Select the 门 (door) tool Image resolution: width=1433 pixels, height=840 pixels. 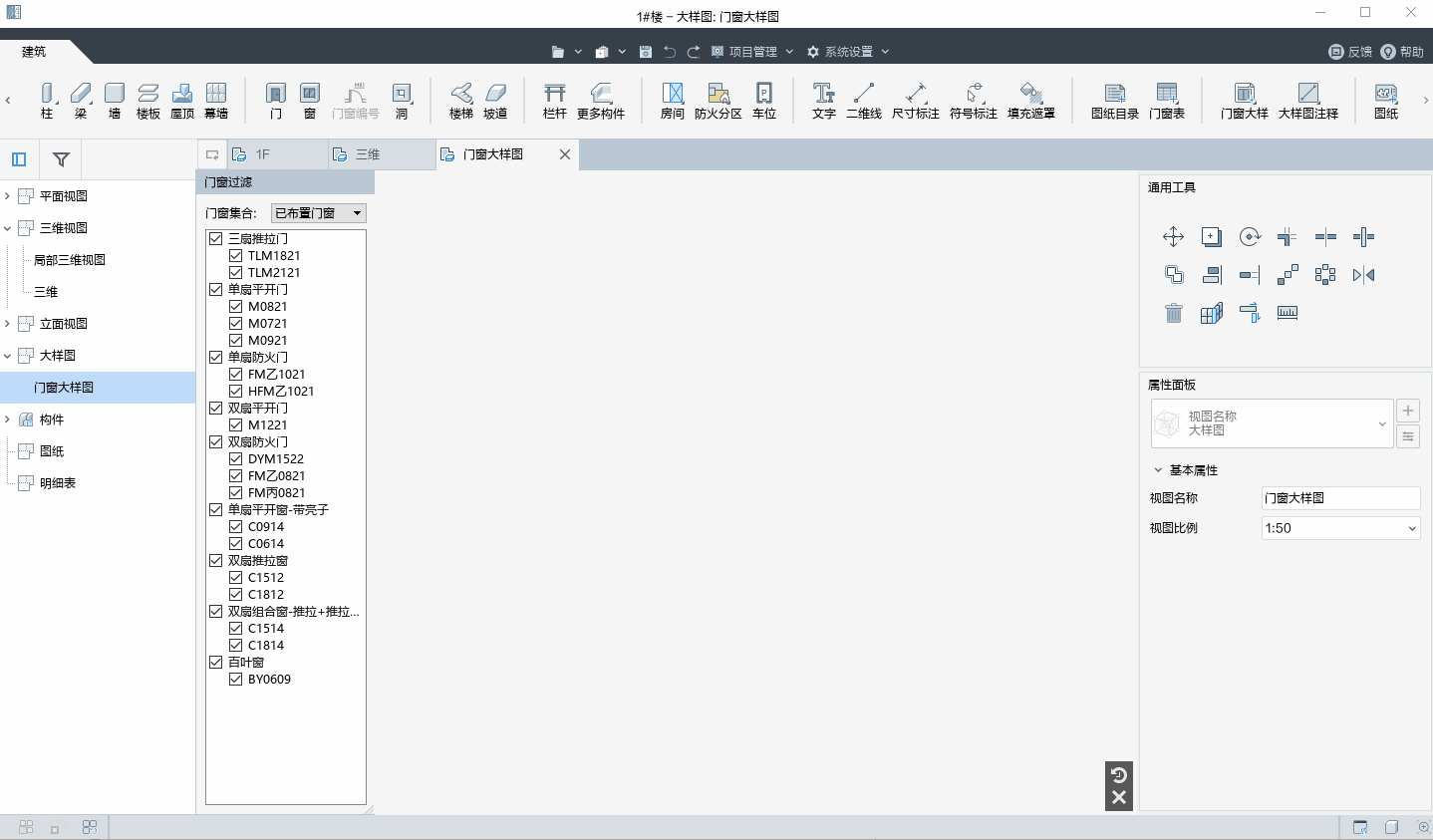point(276,101)
